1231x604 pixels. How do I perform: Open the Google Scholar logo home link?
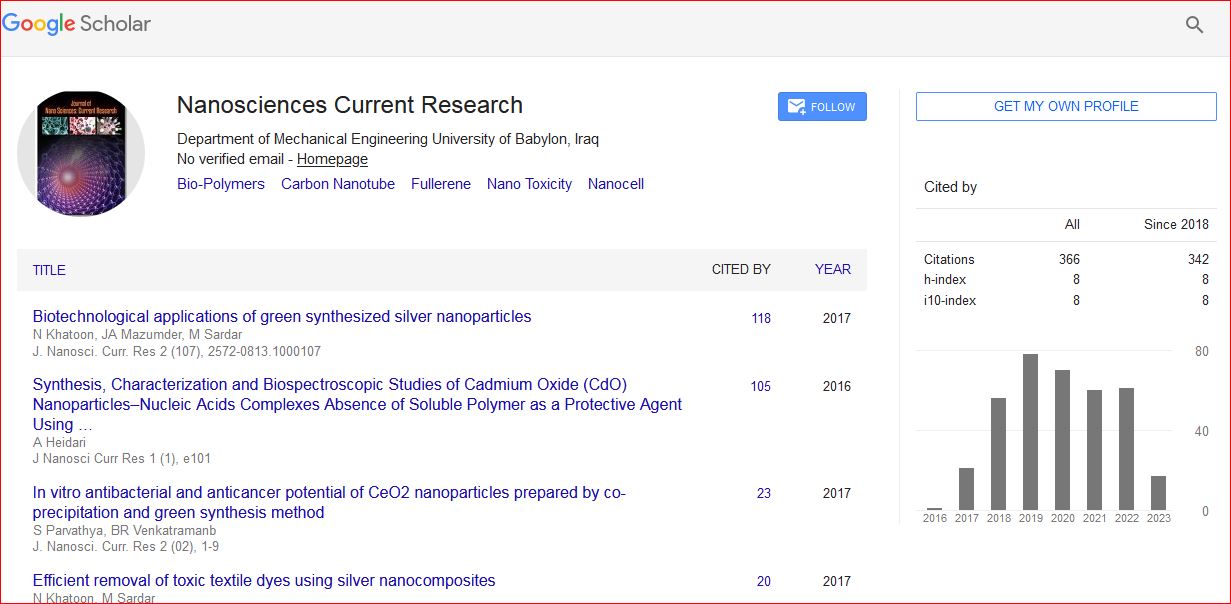[x=77, y=24]
